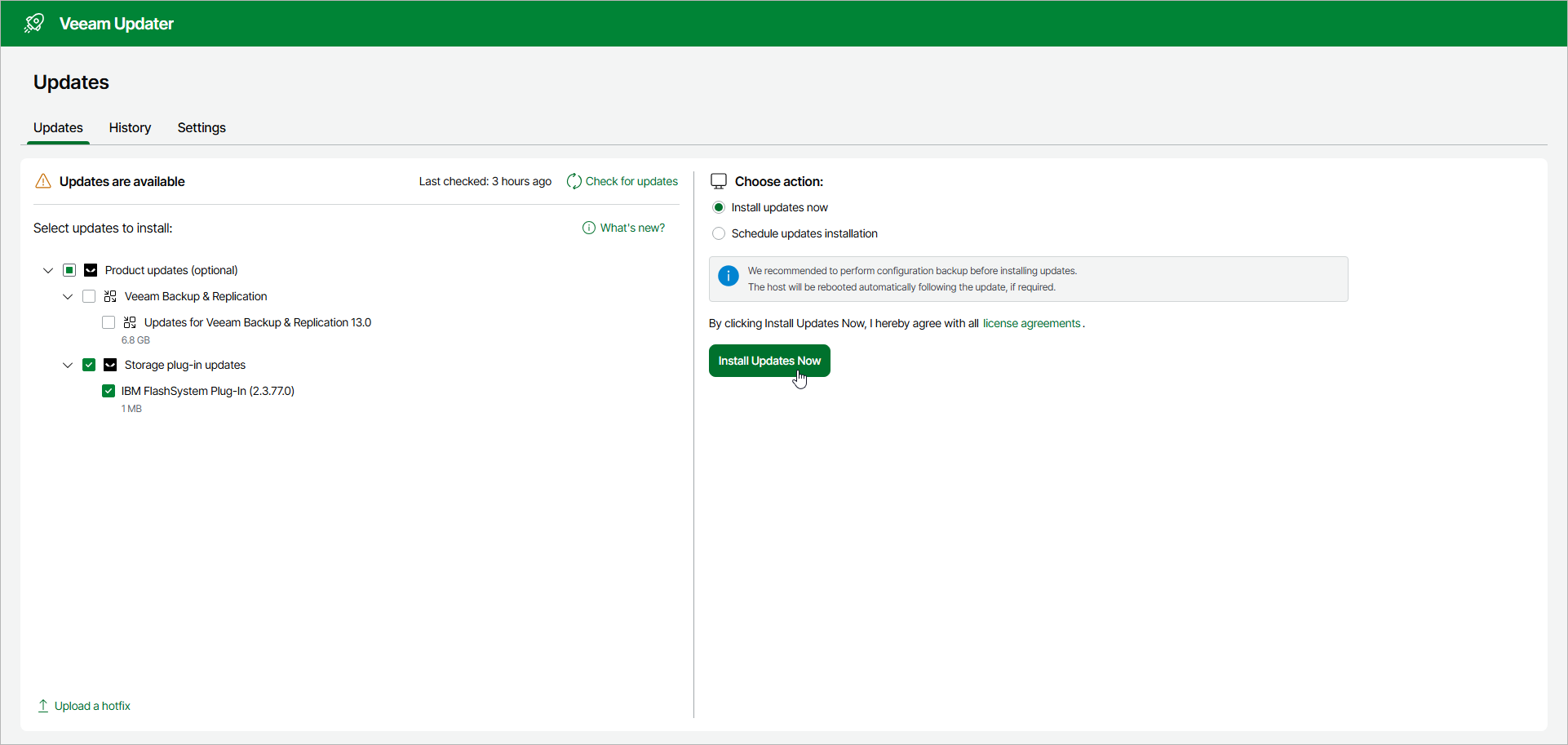Viewport: 1568px width, 745px height.
Task: Open the History tab
Action: 130,128
